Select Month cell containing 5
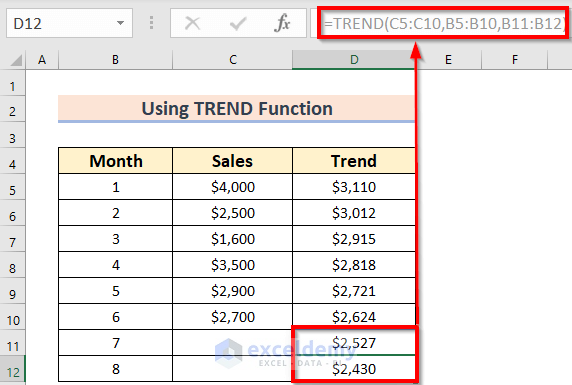The height and width of the screenshot is (385, 572). (x=116, y=291)
